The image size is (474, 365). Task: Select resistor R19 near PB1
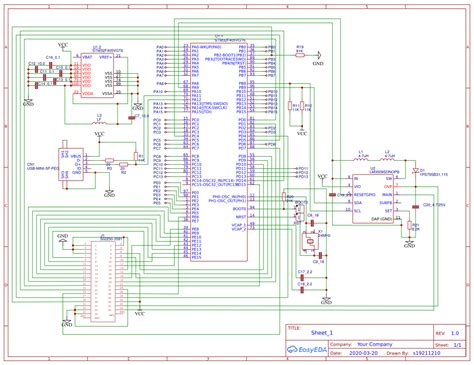[x=300, y=55]
